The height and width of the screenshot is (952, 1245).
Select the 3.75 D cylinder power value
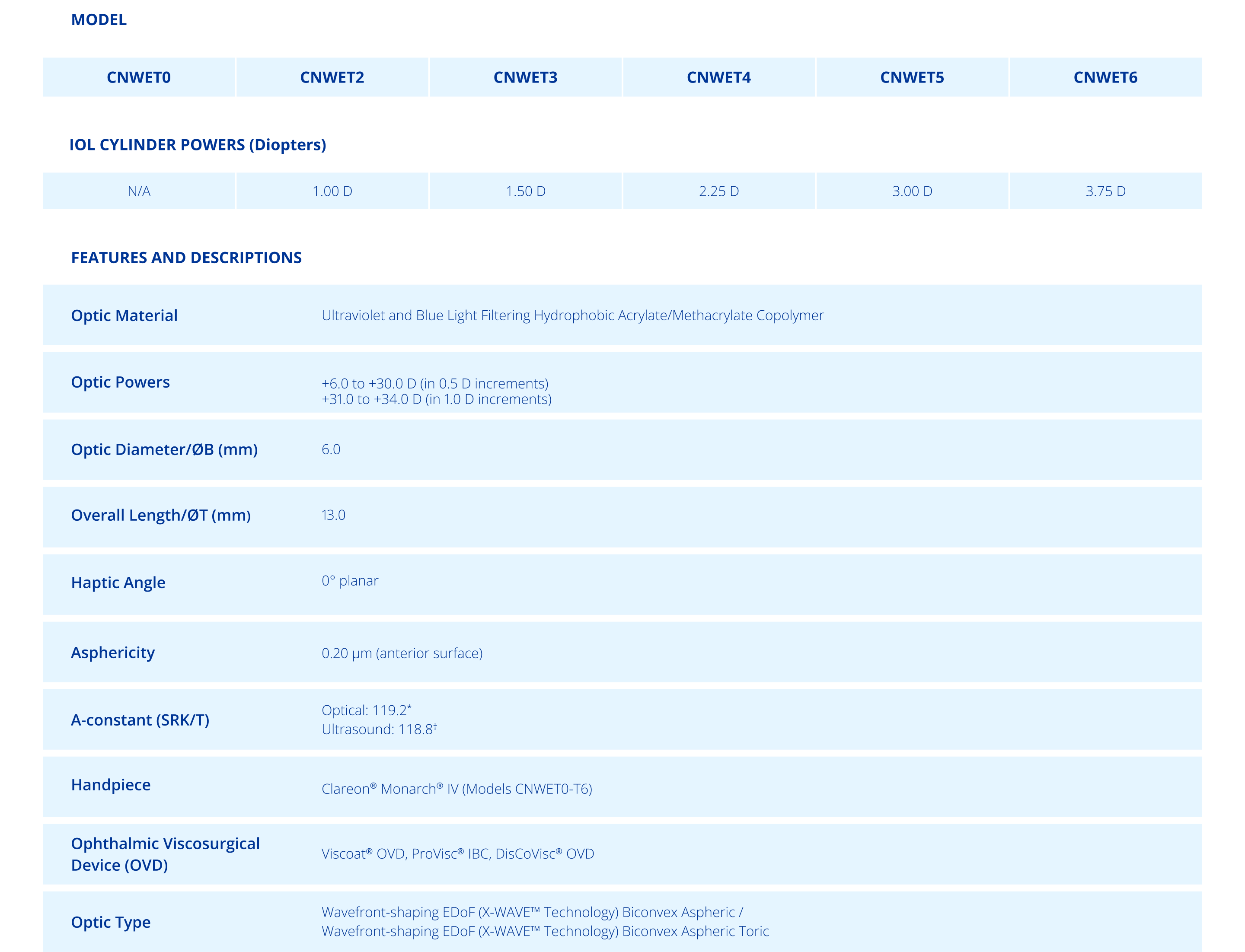pos(1105,191)
